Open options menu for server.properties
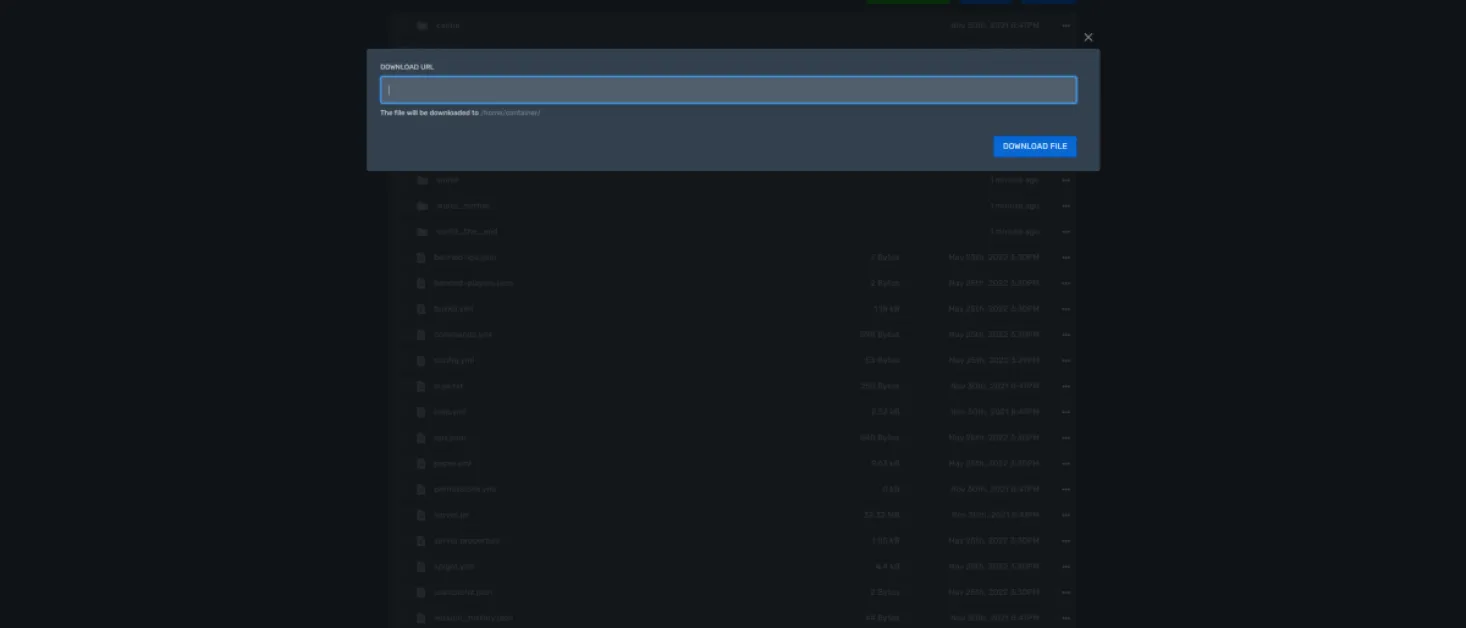The height and width of the screenshot is (628, 1466). [x=1066, y=541]
